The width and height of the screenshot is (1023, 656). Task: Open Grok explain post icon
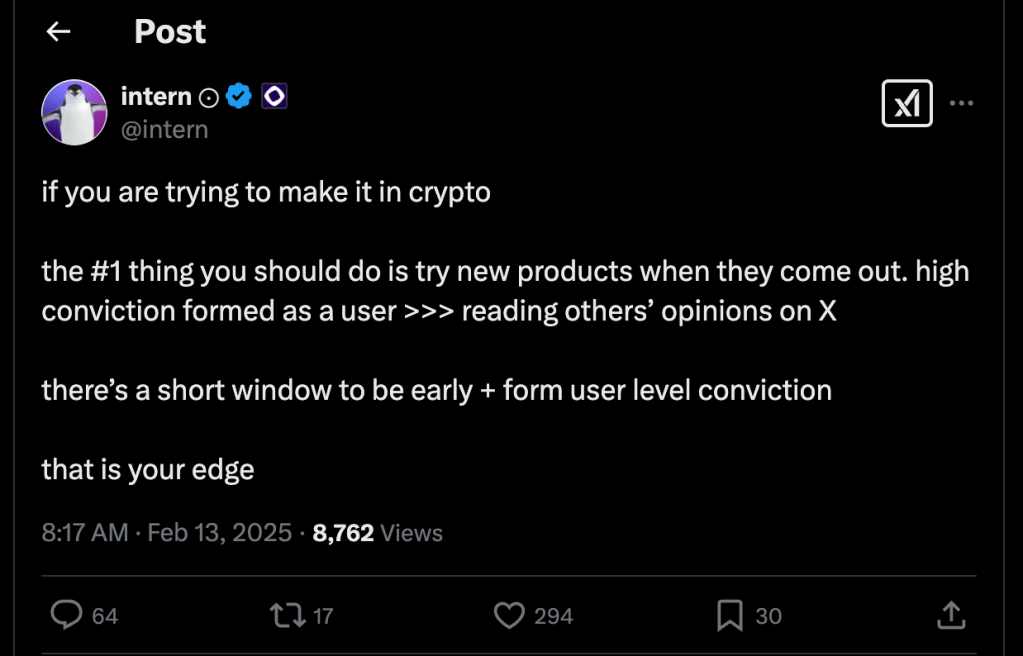(906, 103)
